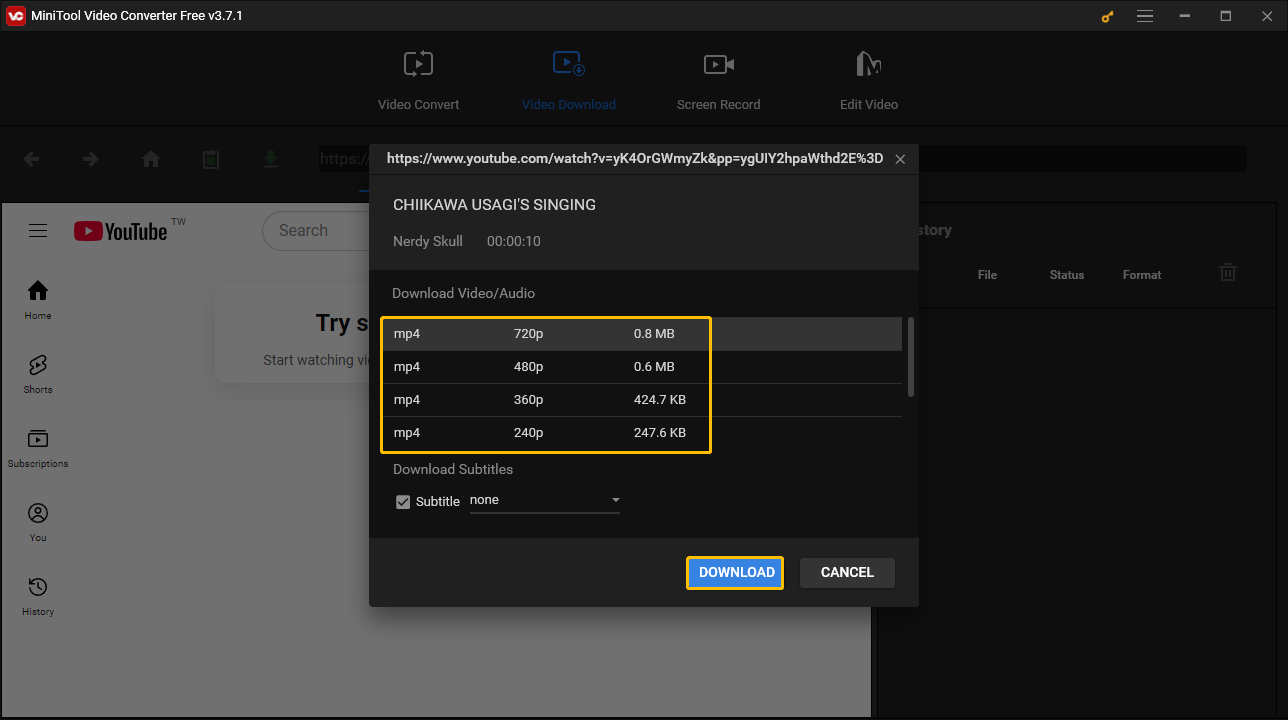Viewport: 1288px width, 720px height.
Task: Go forward using the right arrow icon
Action: pos(91,159)
